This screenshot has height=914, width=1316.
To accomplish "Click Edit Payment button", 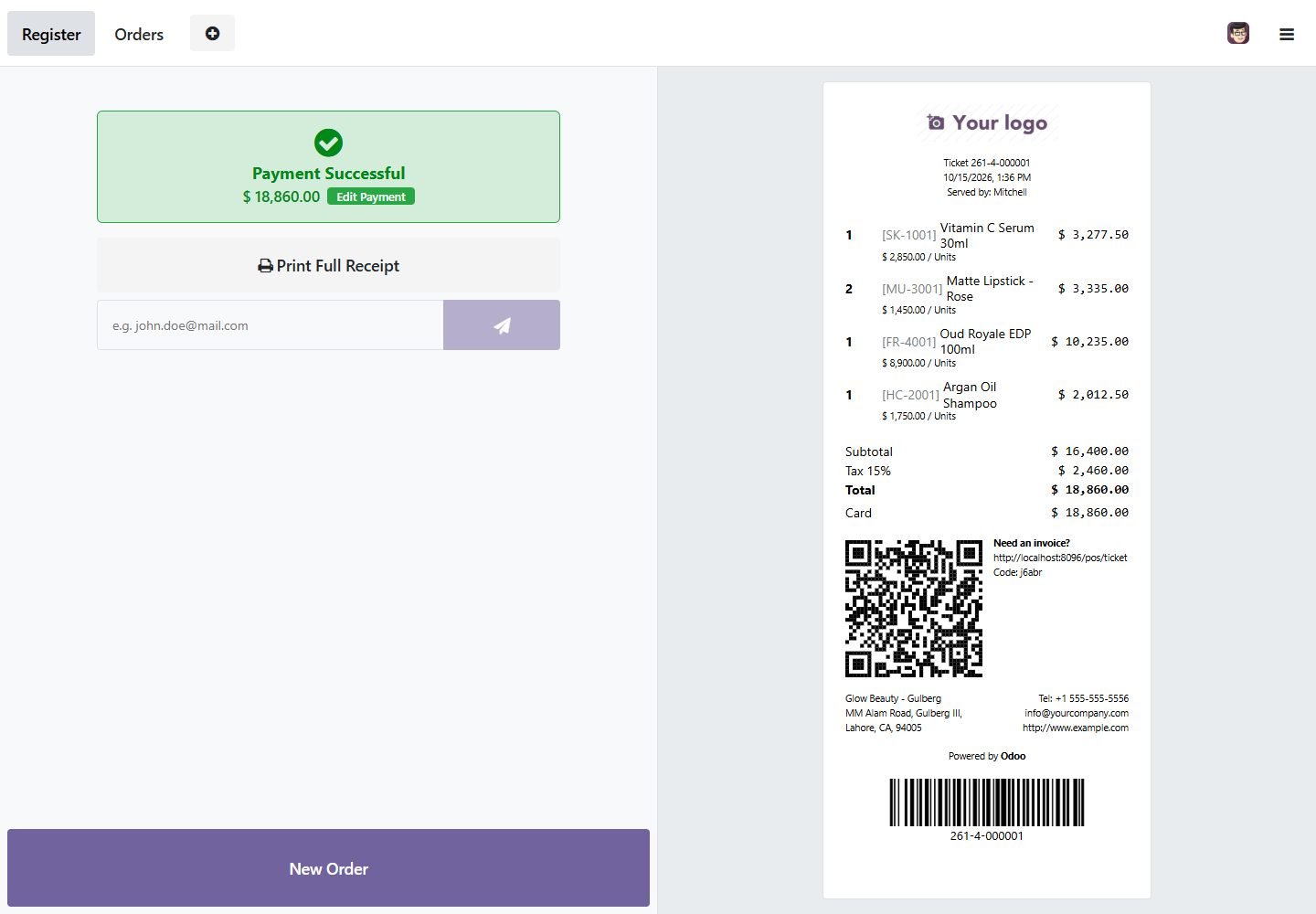I will click(x=371, y=197).
